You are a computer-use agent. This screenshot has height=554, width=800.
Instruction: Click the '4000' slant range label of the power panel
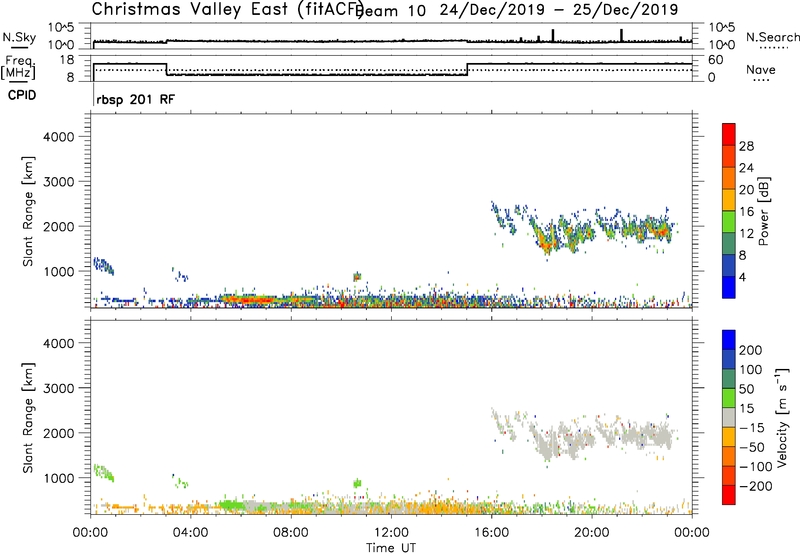point(59,137)
